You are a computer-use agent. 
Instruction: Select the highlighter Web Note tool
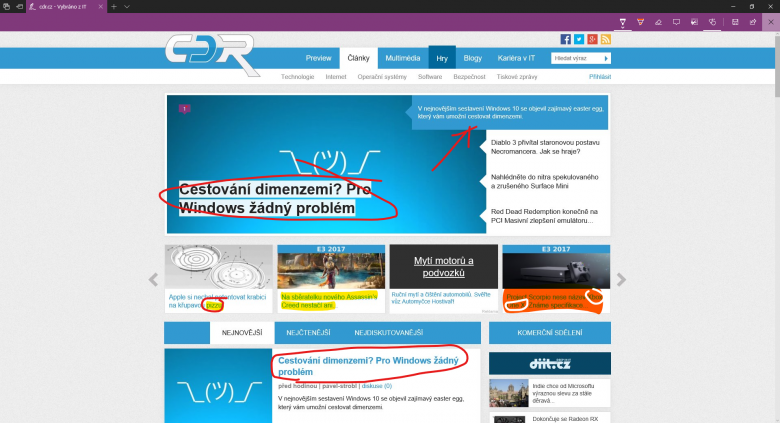click(640, 22)
